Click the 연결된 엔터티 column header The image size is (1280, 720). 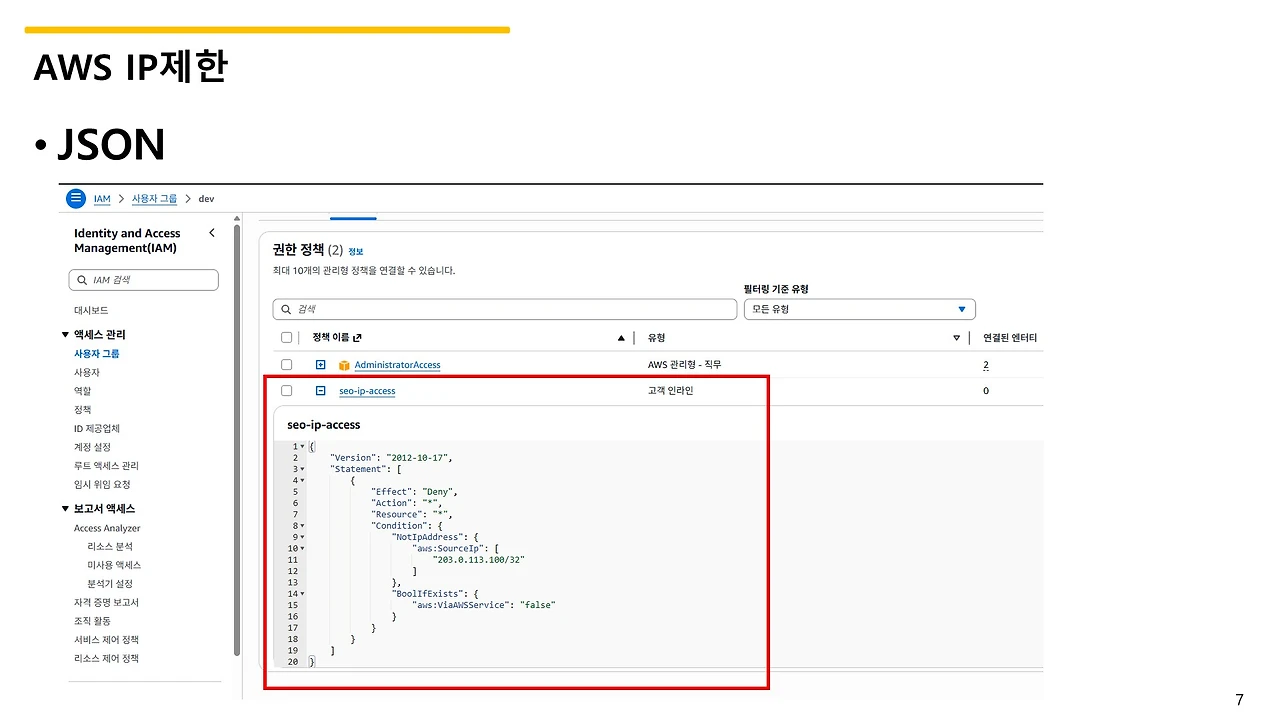tap(1010, 338)
